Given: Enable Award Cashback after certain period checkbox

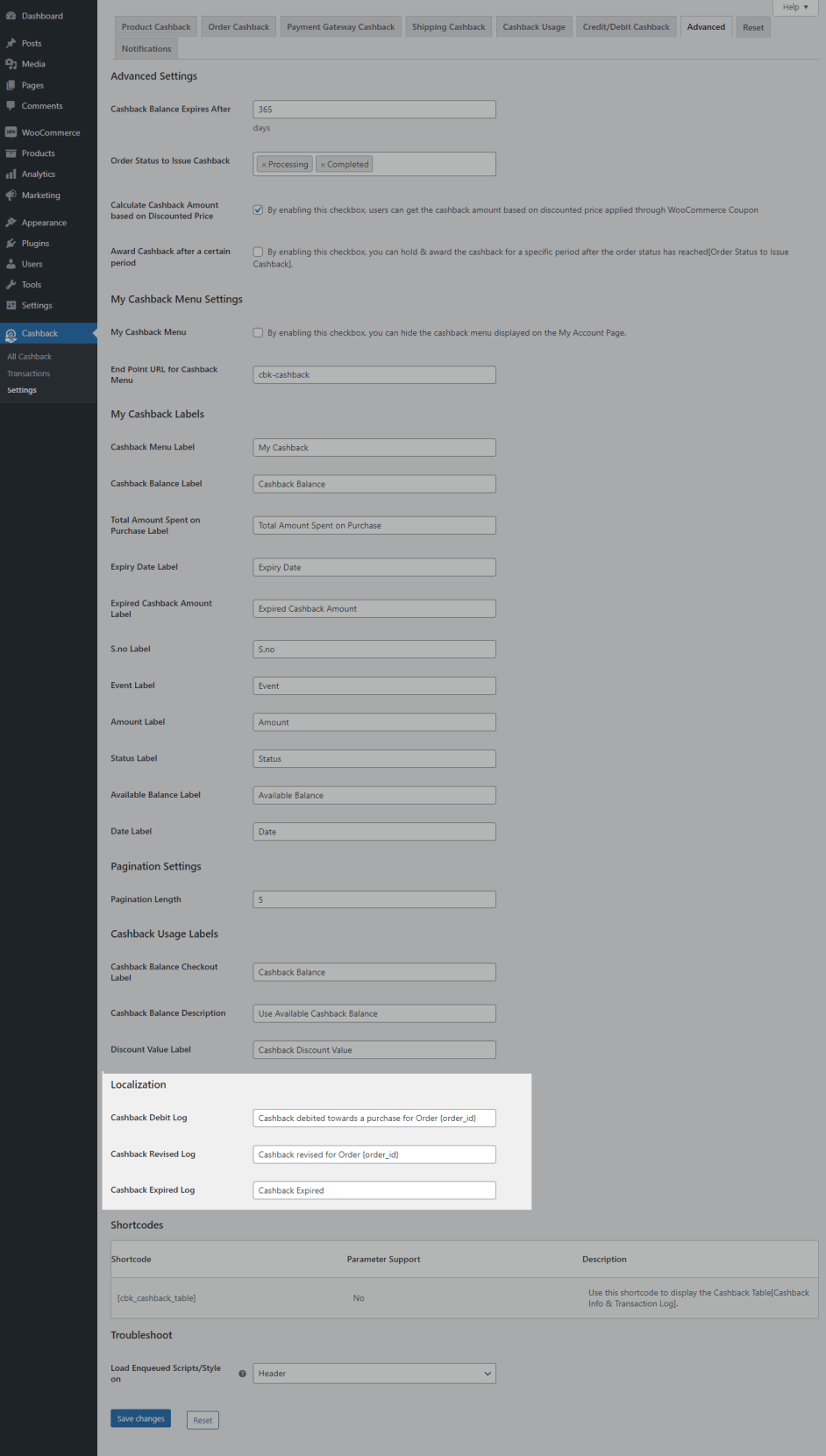Looking at the screenshot, I should pyautogui.click(x=258, y=252).
